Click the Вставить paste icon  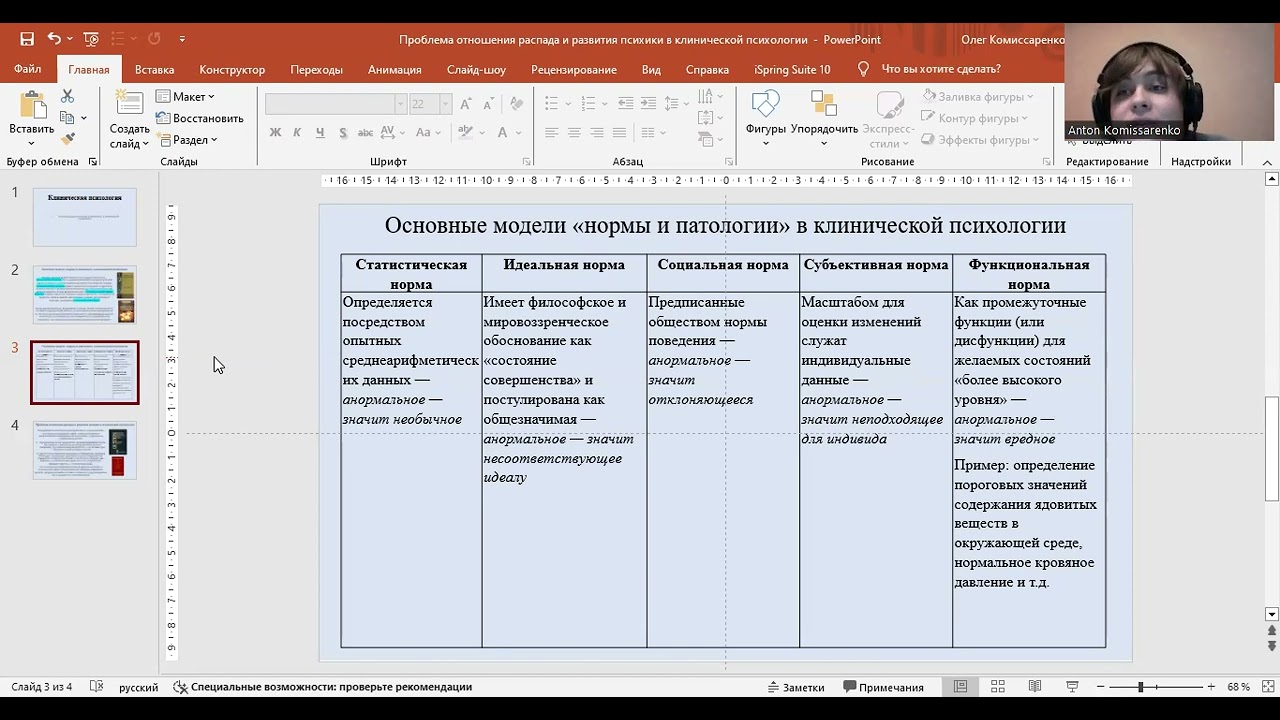31,106
